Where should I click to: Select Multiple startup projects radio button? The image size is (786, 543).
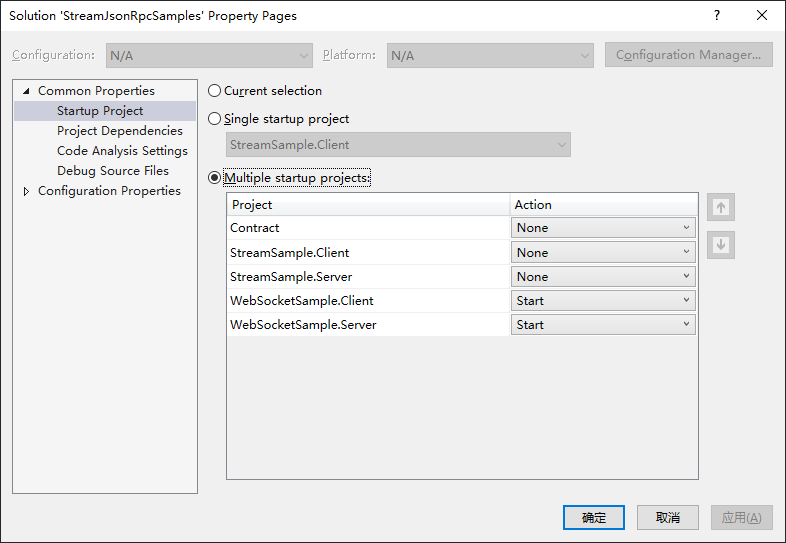pos(215,178)
